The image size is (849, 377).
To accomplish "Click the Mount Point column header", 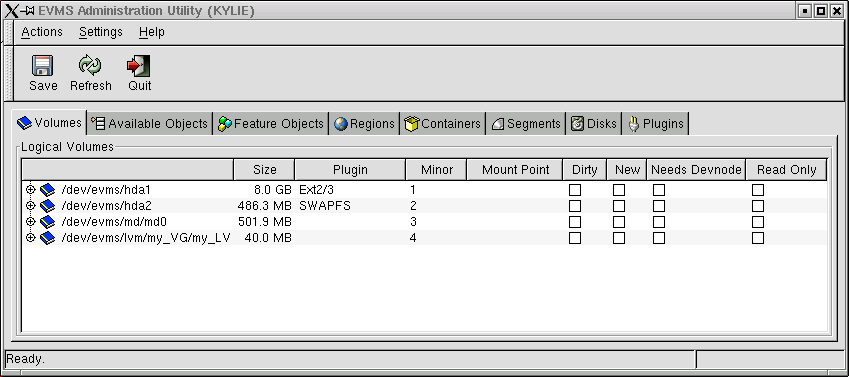I will tap(515, 170).
